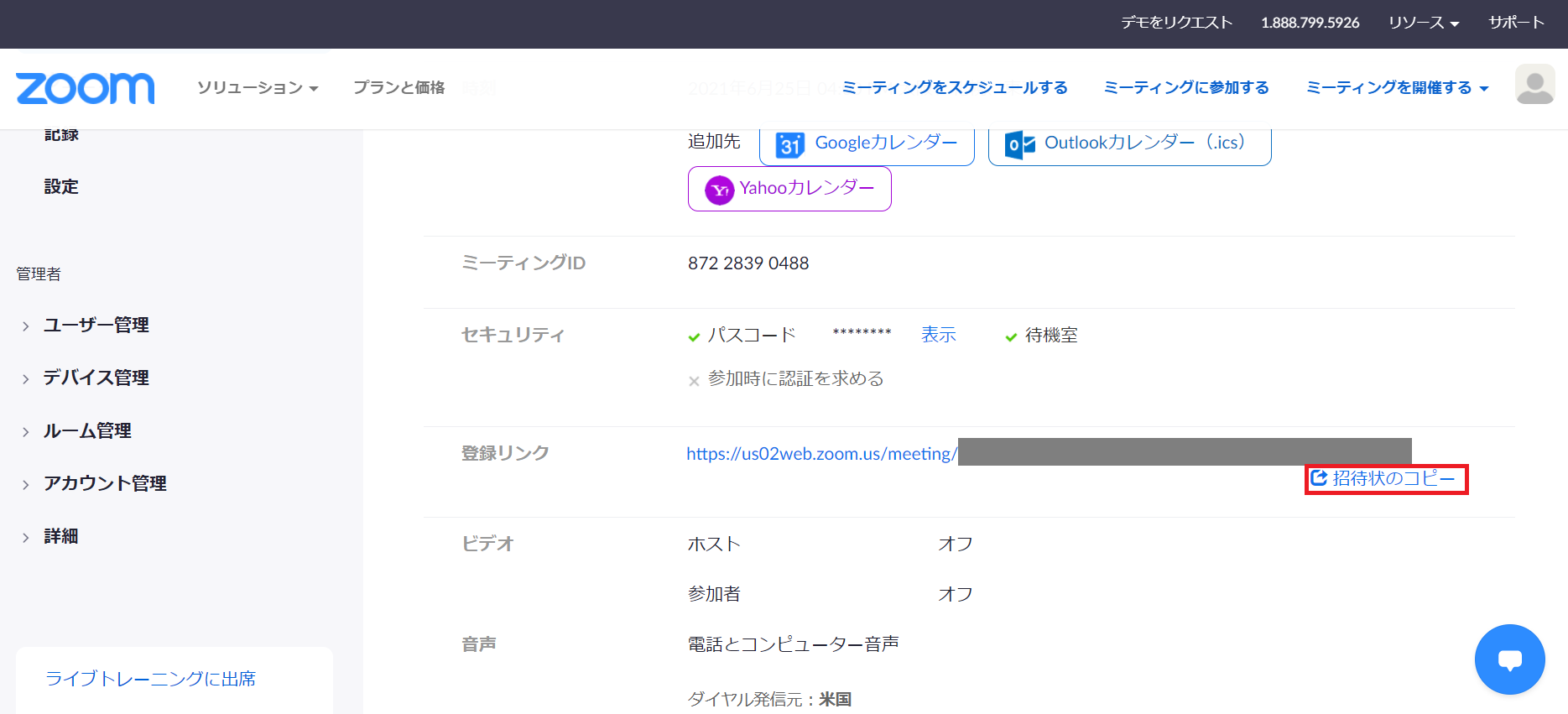This screenshot has height=714, width=1568.
Task: Click the Outlook calendar icon
Action: (x=1019, y=144)
